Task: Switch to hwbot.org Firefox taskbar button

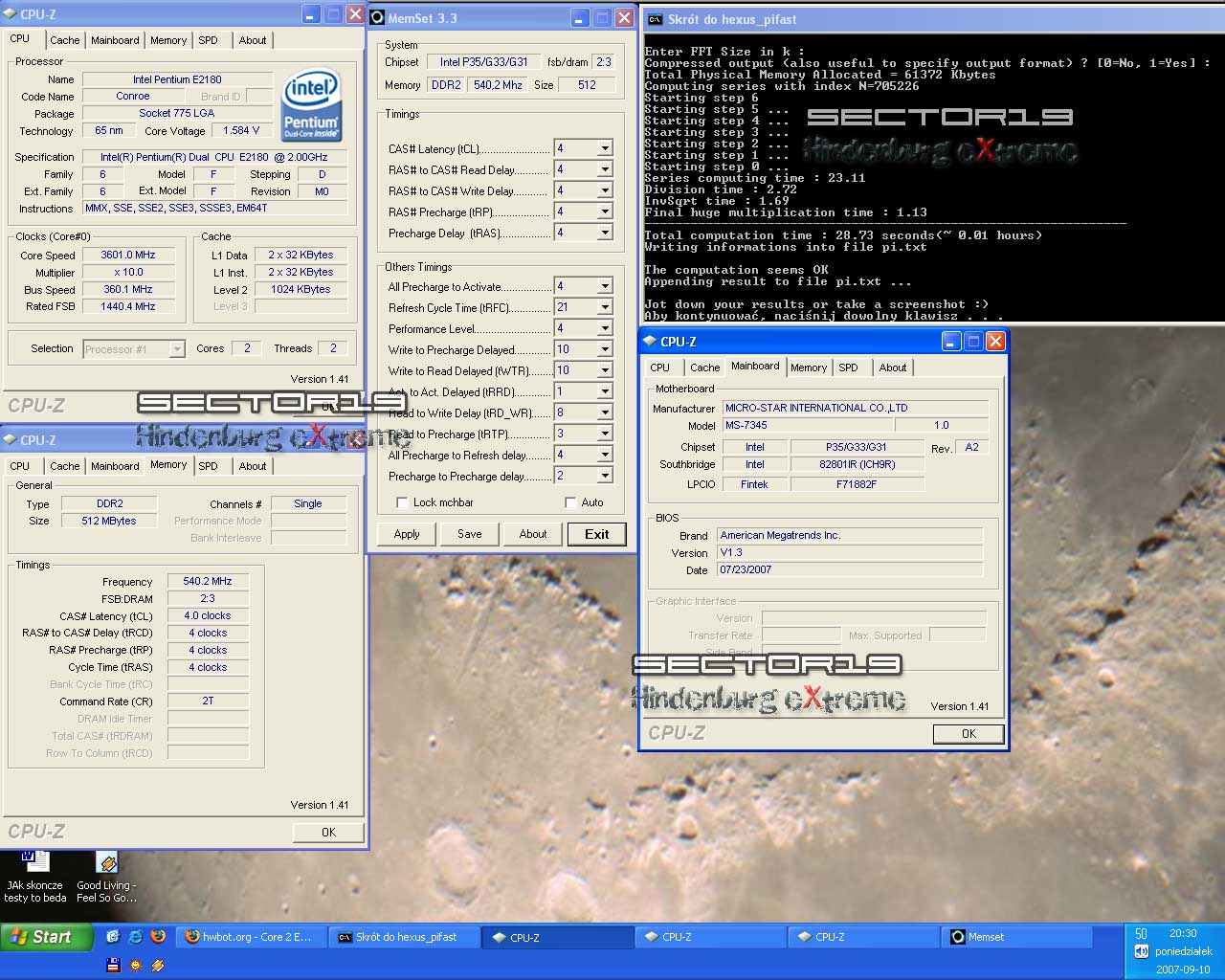Action: point(252,937)
